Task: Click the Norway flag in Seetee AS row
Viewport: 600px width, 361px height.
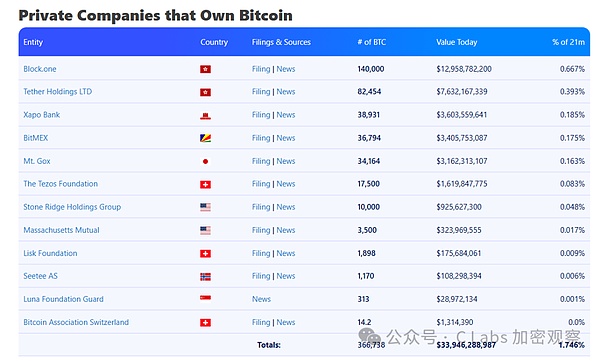Action: (x=205, y=277)
